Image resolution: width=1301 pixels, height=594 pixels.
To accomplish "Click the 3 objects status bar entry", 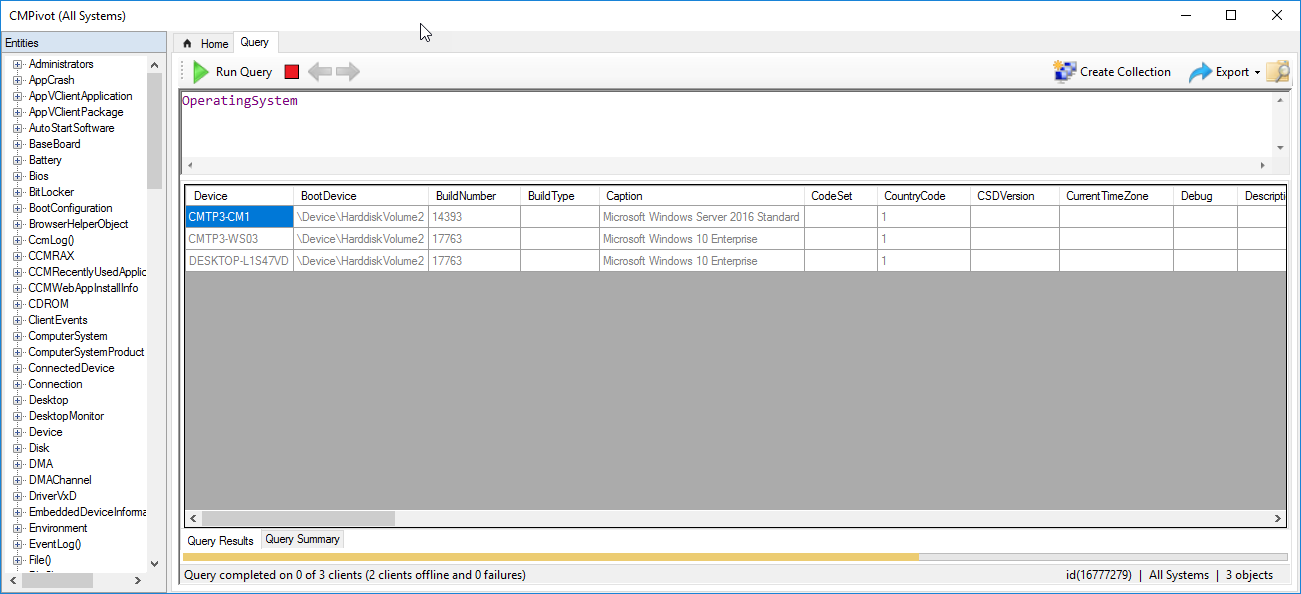I will [1248, 575].
